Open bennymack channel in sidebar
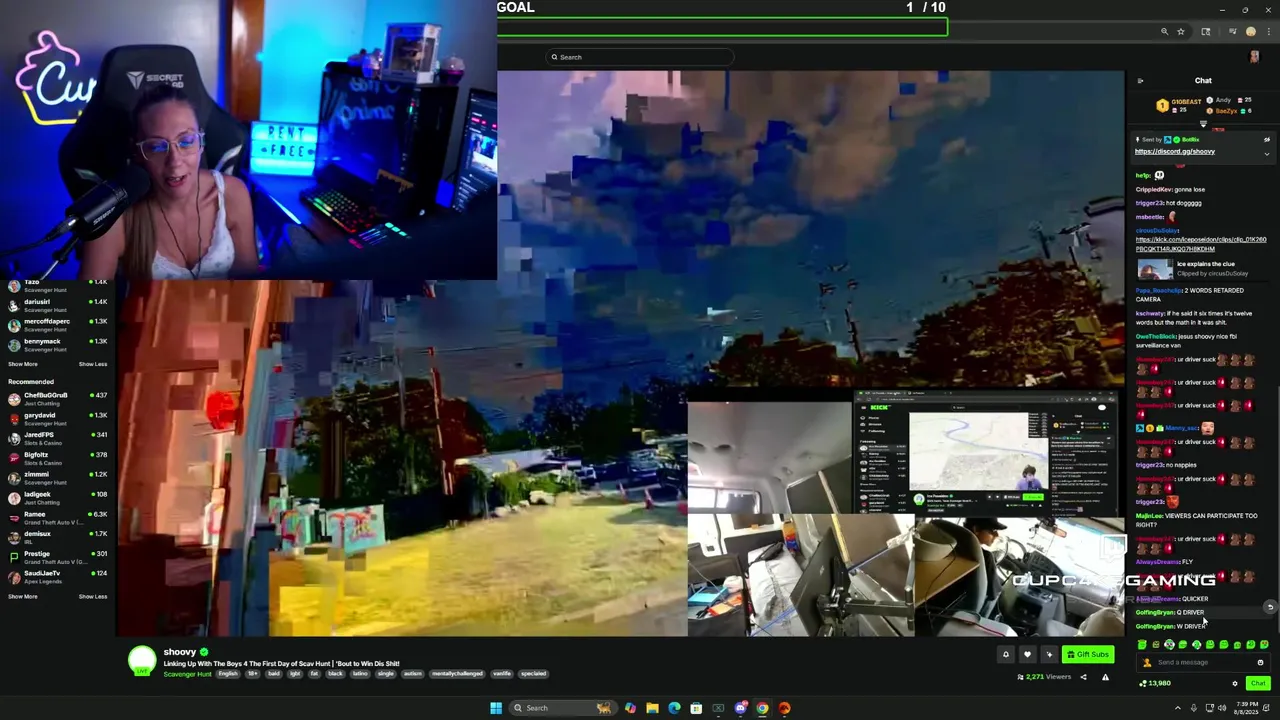This screenshot has height=720, width=1280. tap(58, 345)
